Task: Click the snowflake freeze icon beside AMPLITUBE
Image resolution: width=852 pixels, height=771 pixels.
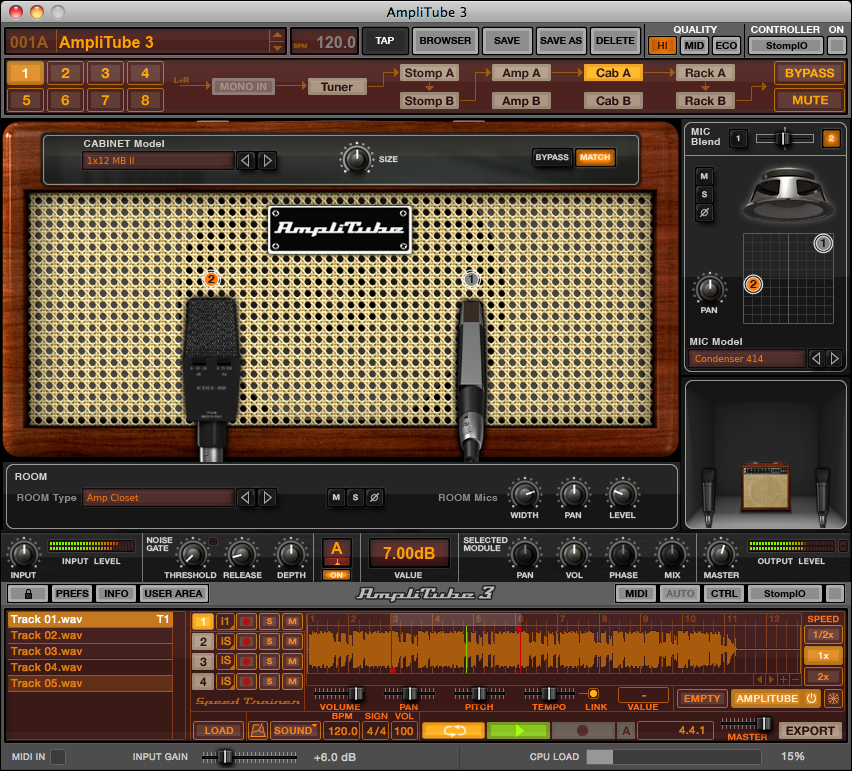Action: click(x=833, y=698)
